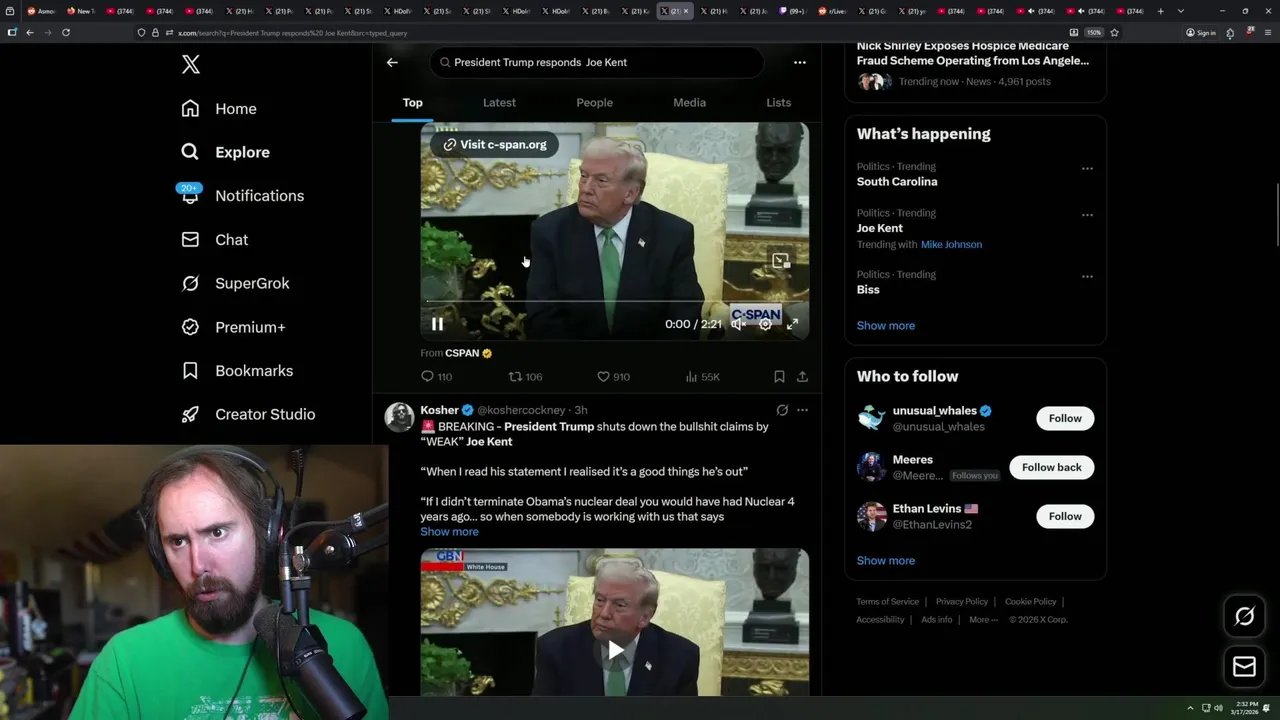Viewport: 1280px width, 720px height.
Task: Open the Biss trending topic
Action: tap(868, 290)
